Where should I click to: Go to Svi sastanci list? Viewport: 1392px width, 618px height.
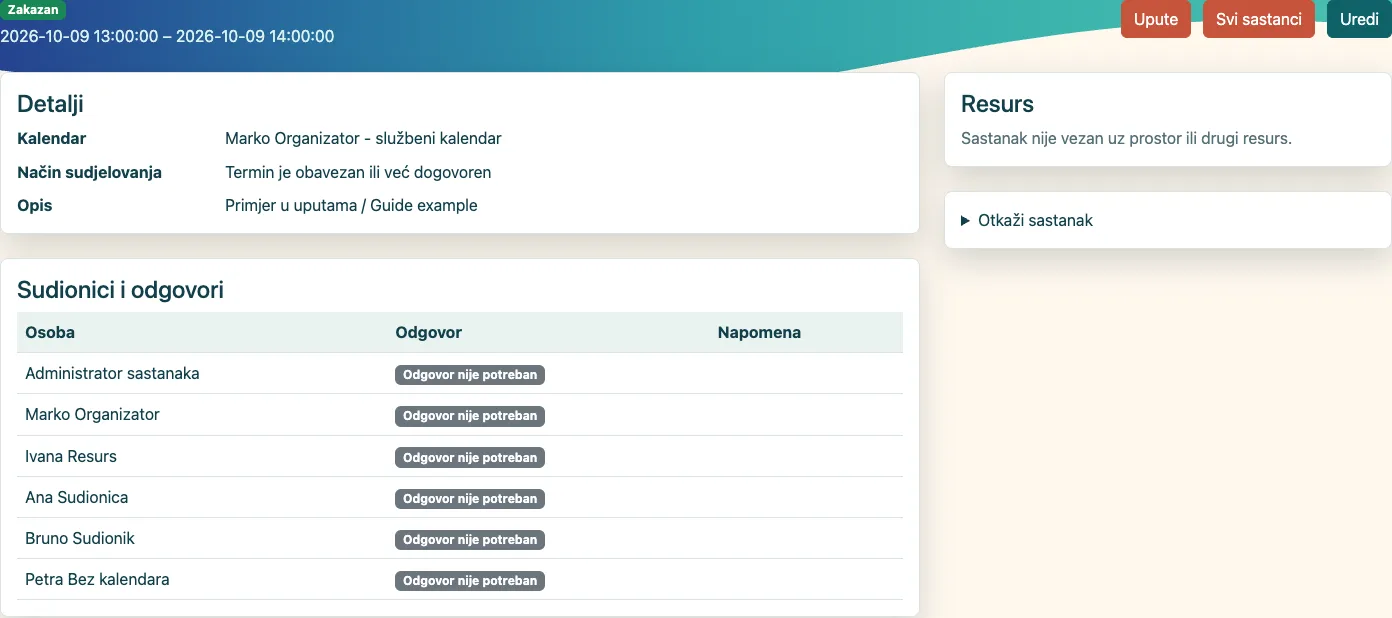pos(1258,19)
